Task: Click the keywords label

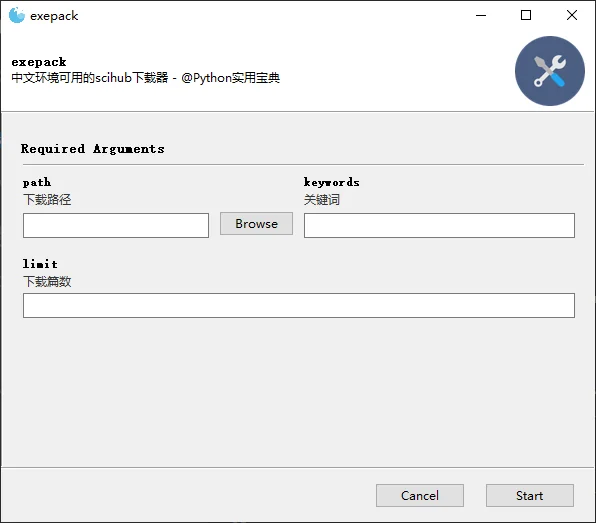Action: pos(332,182)
